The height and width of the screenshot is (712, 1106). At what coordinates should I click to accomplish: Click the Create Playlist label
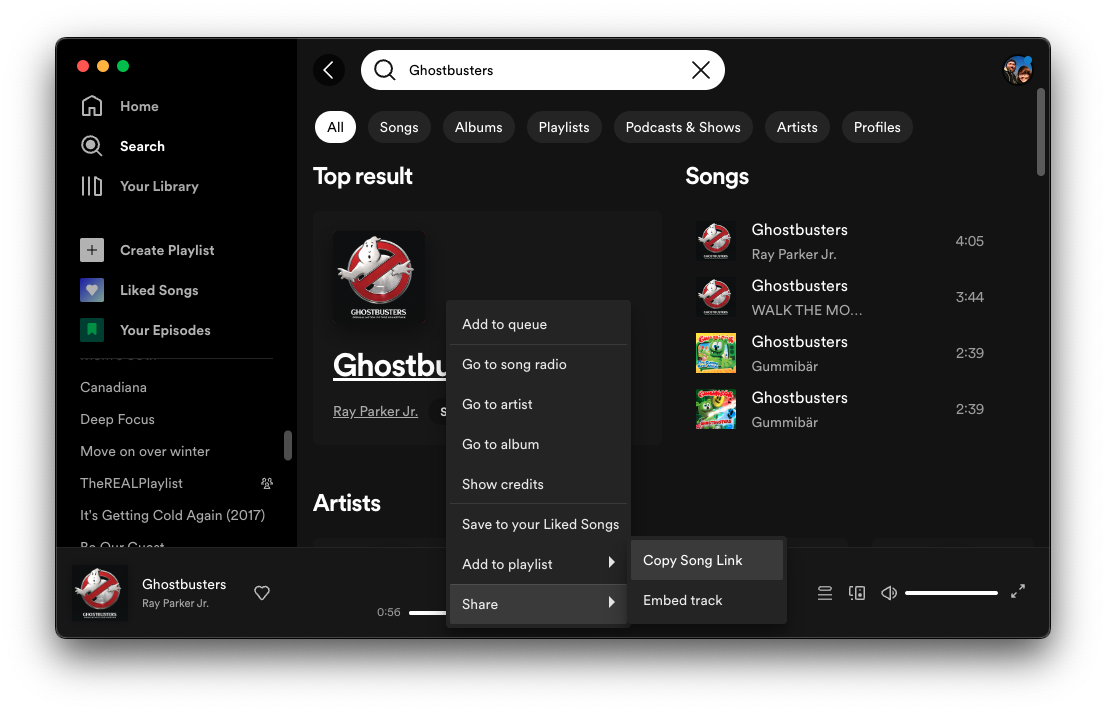click(x=167, y=251)
